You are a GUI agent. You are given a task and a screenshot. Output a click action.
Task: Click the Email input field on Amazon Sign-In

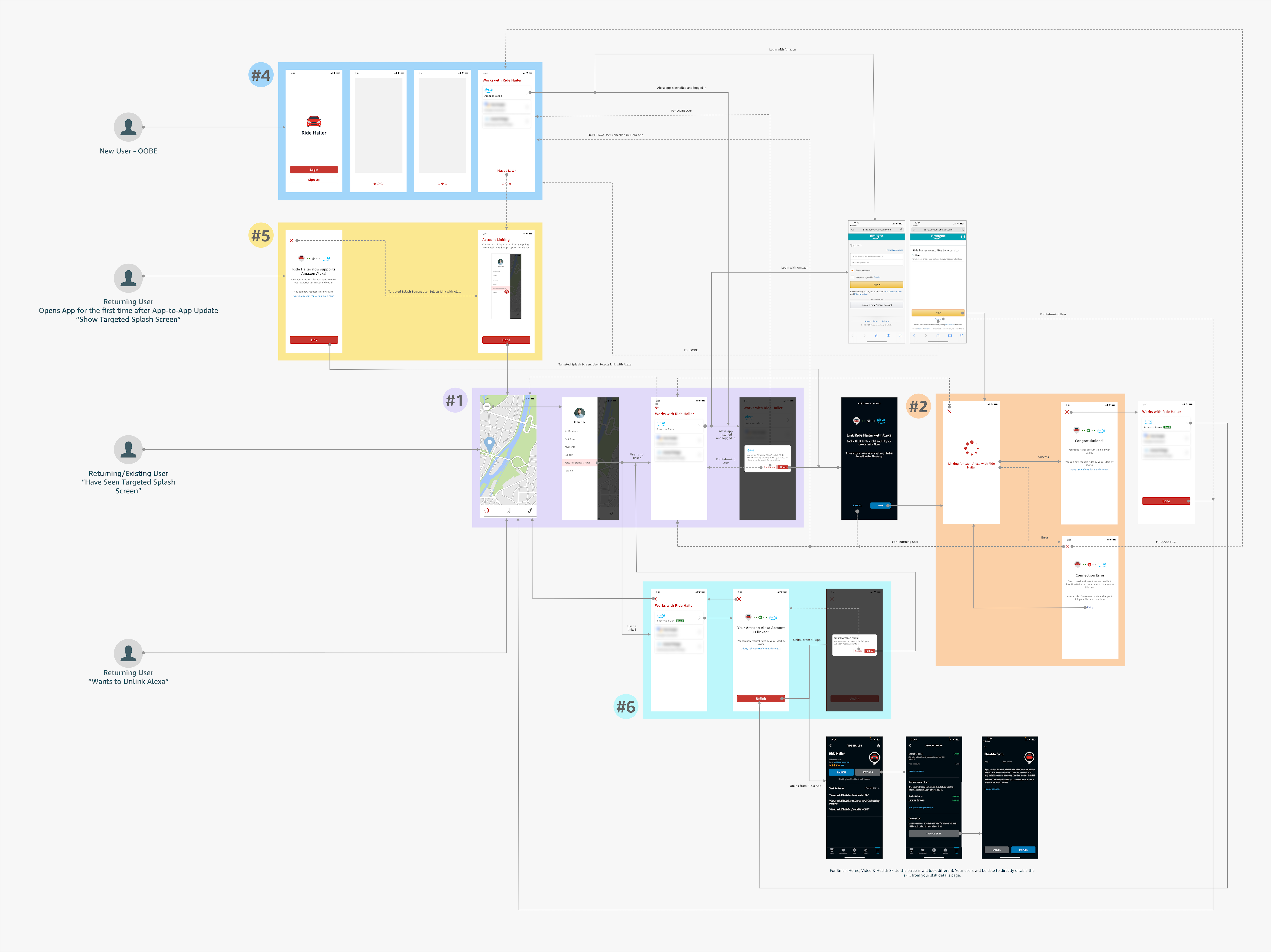point(877,256)
